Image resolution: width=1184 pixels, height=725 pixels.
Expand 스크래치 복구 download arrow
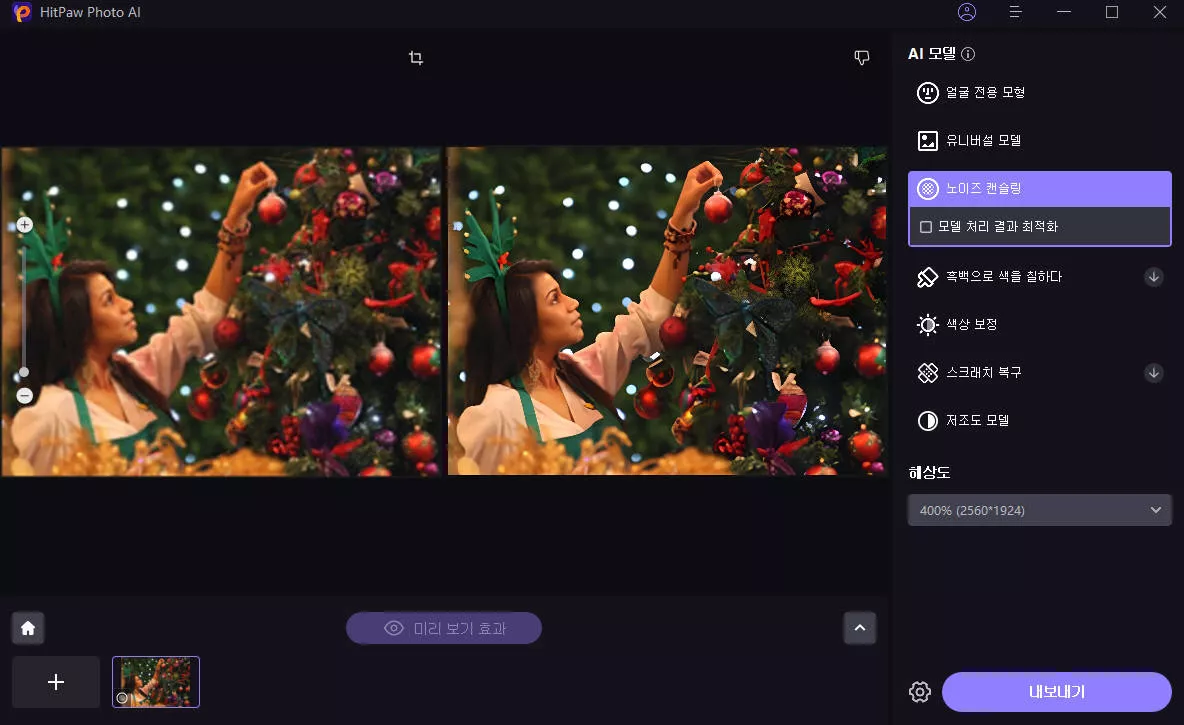pos(1154,373)
